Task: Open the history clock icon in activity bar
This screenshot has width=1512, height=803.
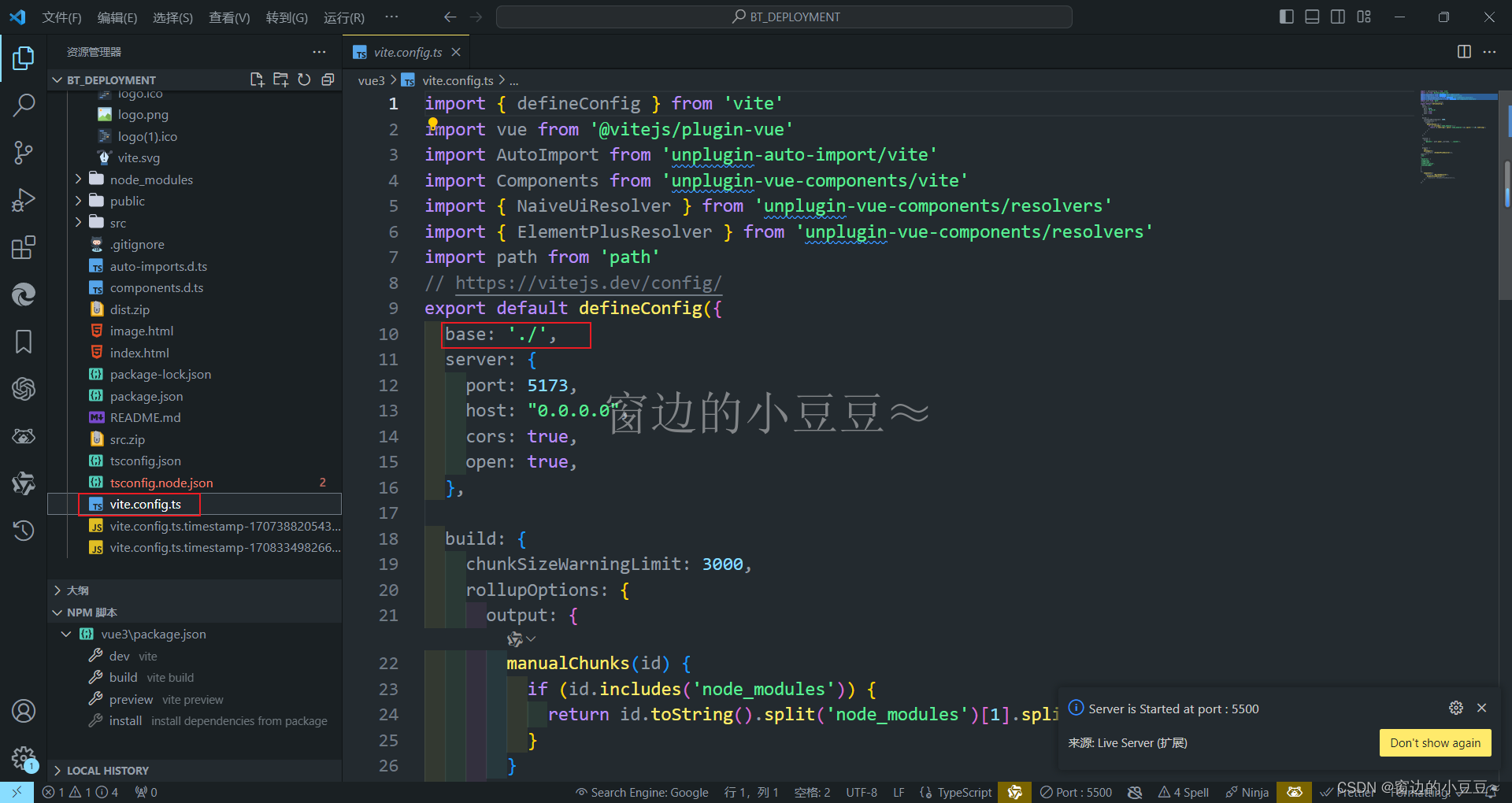Action: (x=24, y=531)
